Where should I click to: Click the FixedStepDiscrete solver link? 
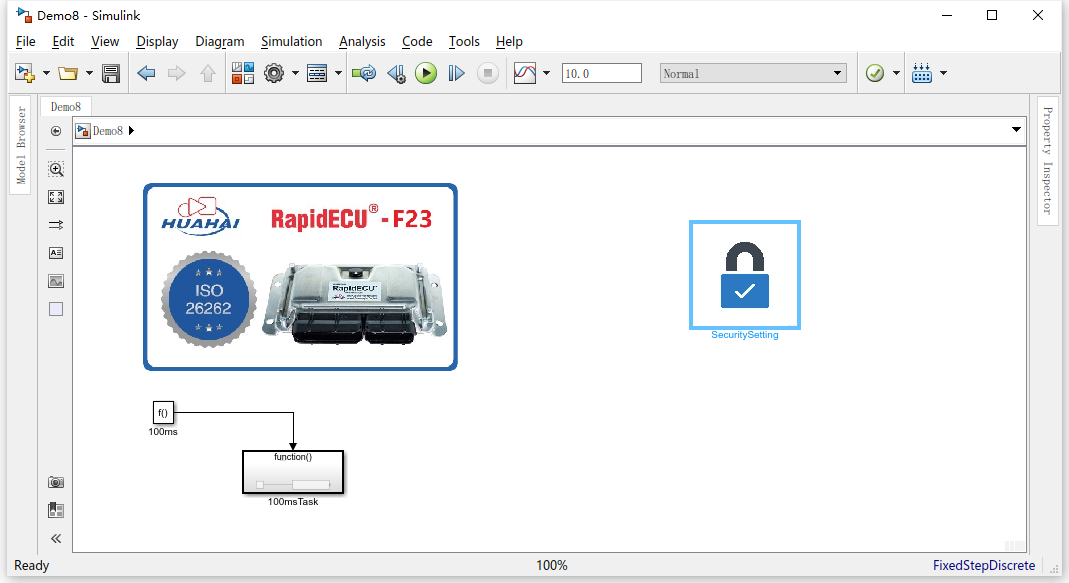tap(984, 565)
